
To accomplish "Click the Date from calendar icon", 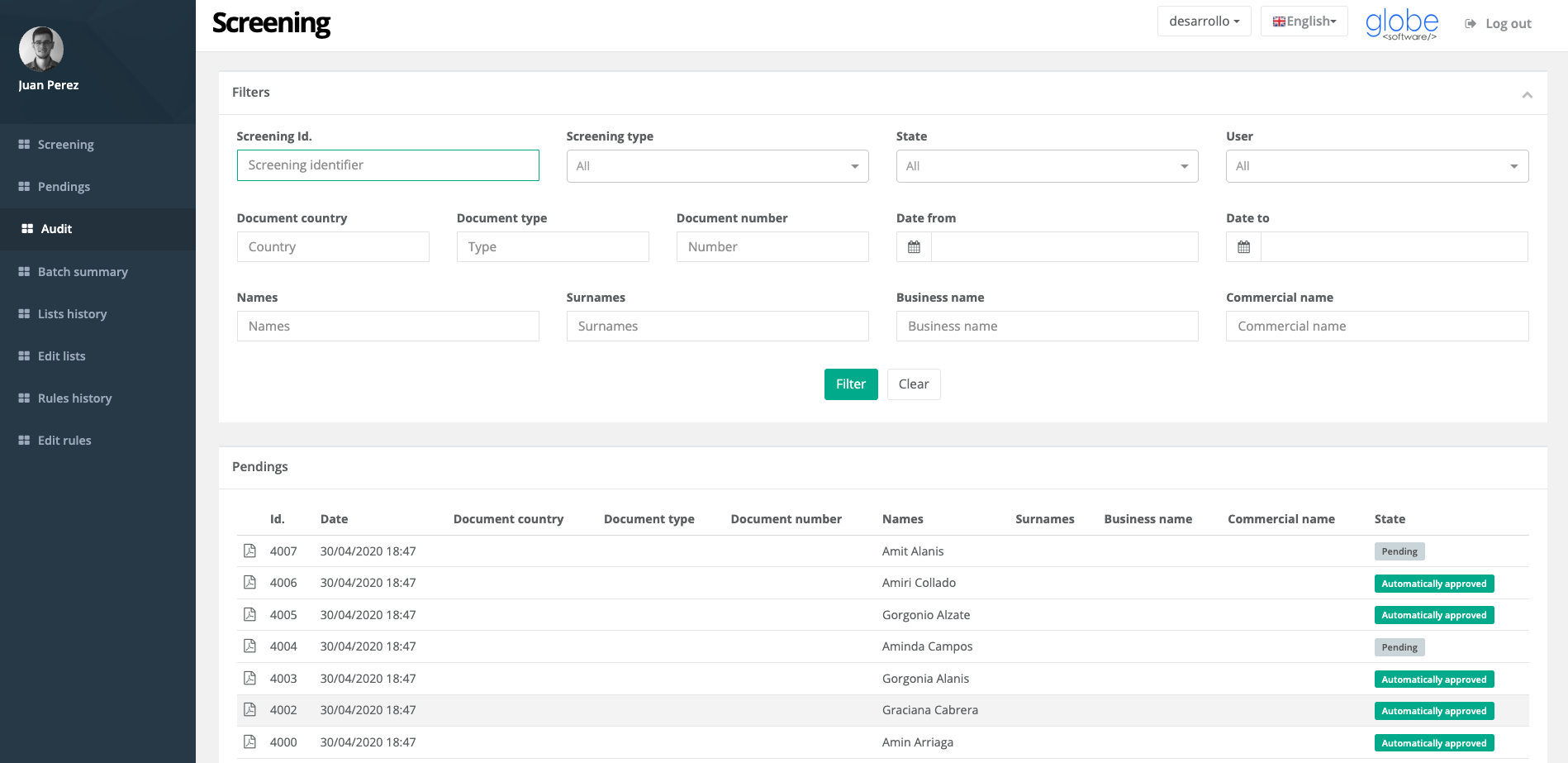I will pos(914,247).
